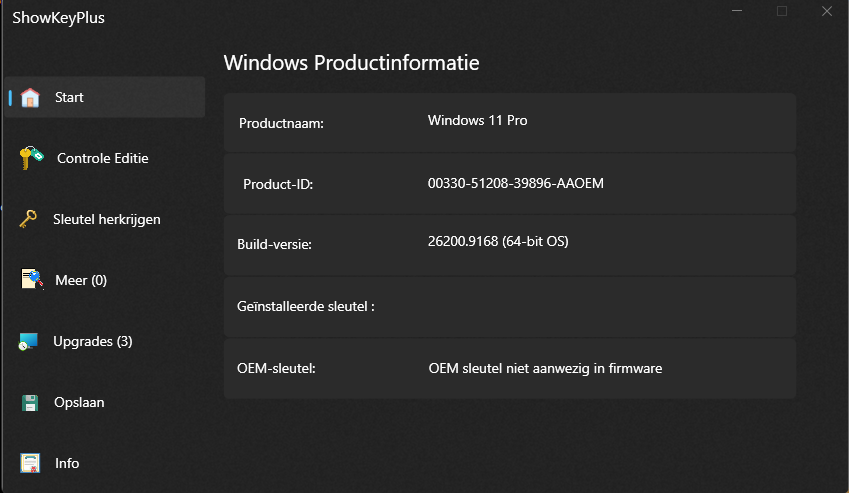The width and height of the screenshot is (849, 493).
Task: Click the certificate icon beside Info
Action: pos(30,463)
